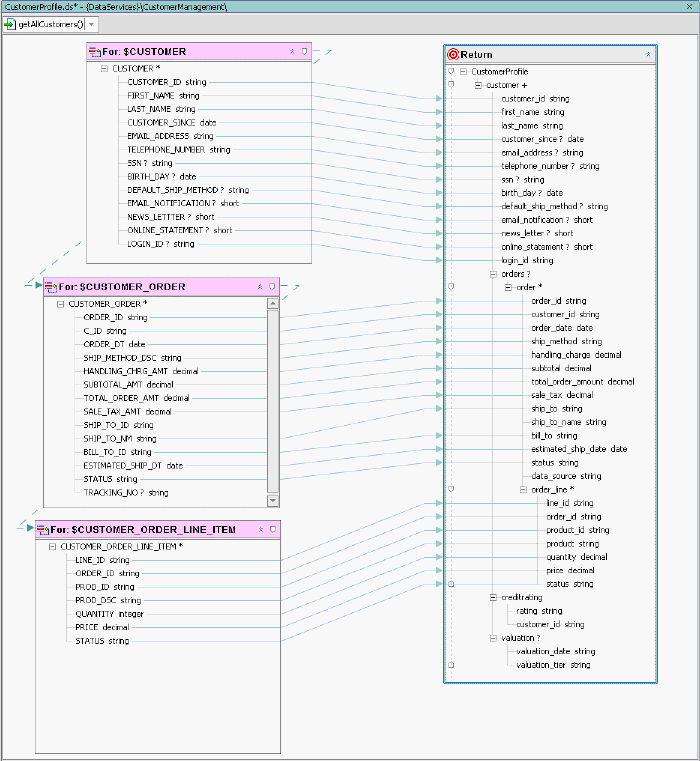The height and width of the screenshot is (761, 700).
Task: Select TRACKING_NO ? string element
Action: point(126,493)
